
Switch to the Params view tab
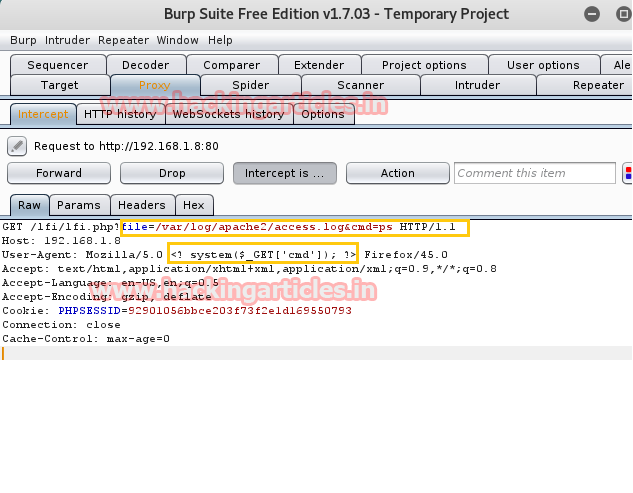(79, 205)
